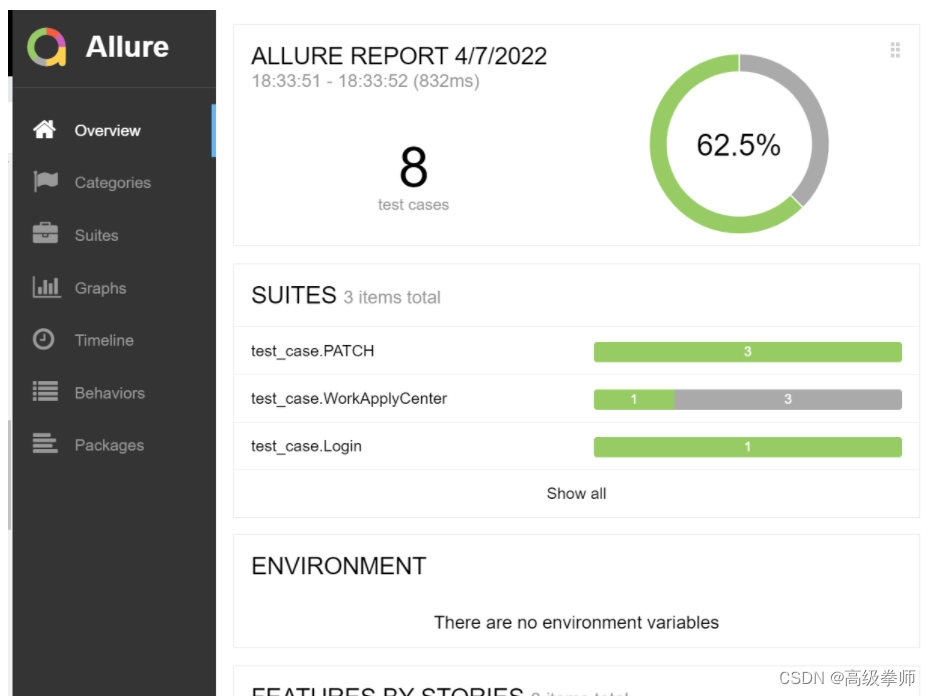Navigate to Behaviors

pyautogui.click(x=114, y=393)
